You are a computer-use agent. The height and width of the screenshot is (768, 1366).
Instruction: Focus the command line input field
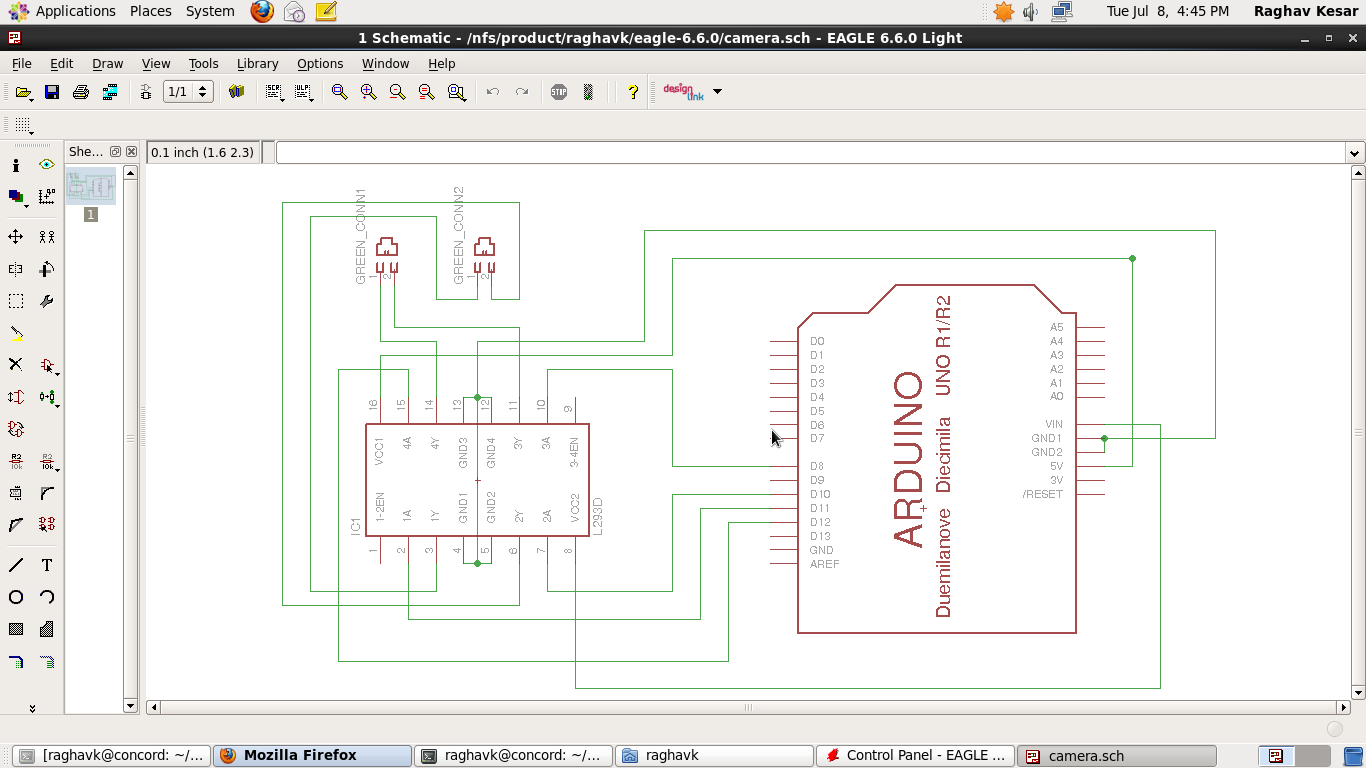[x=811, y=153]
